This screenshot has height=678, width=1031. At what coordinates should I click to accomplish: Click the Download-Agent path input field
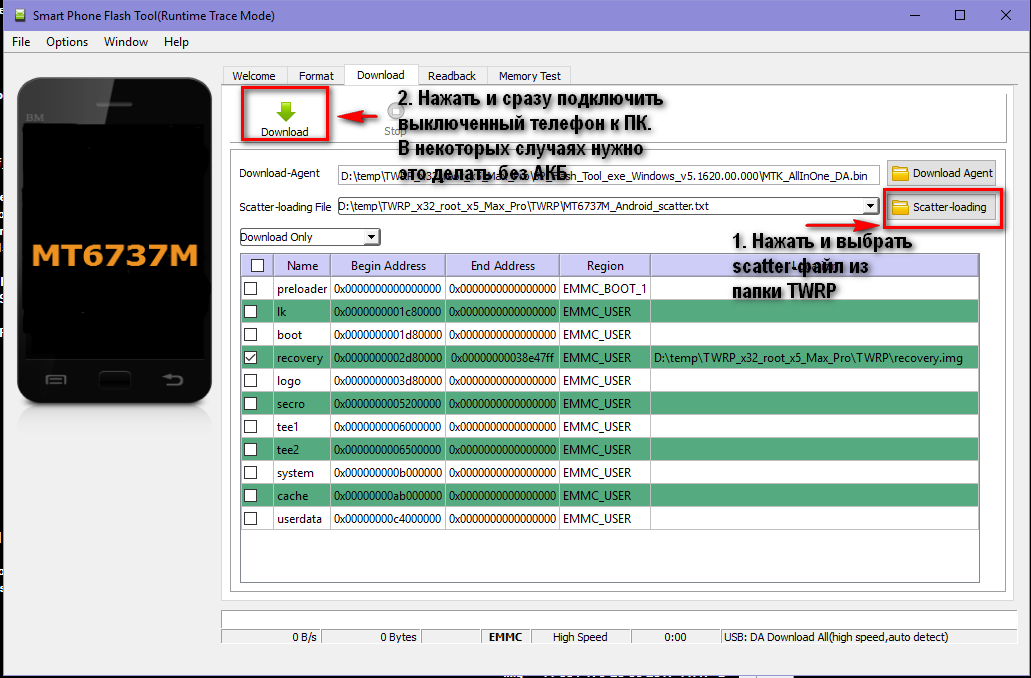point(608,174)
